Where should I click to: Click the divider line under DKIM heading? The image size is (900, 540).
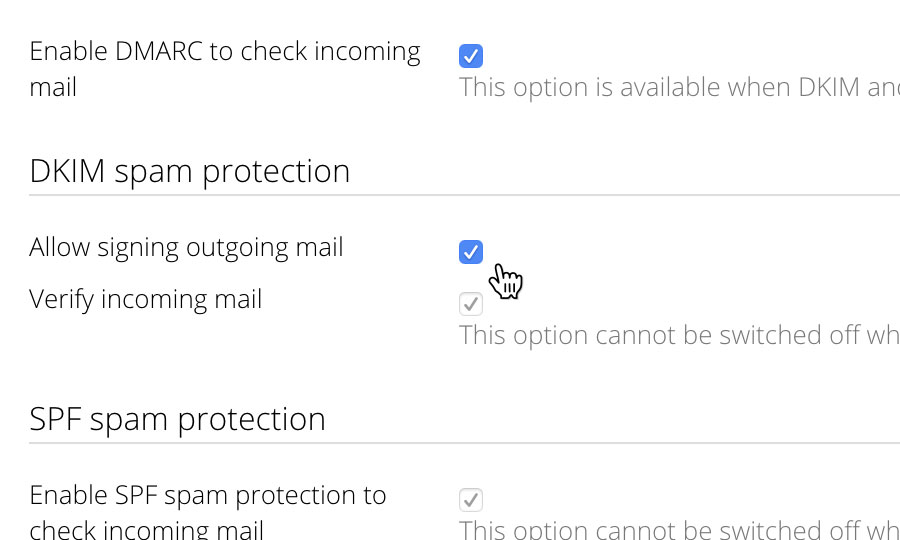click(x=464, y=195)
